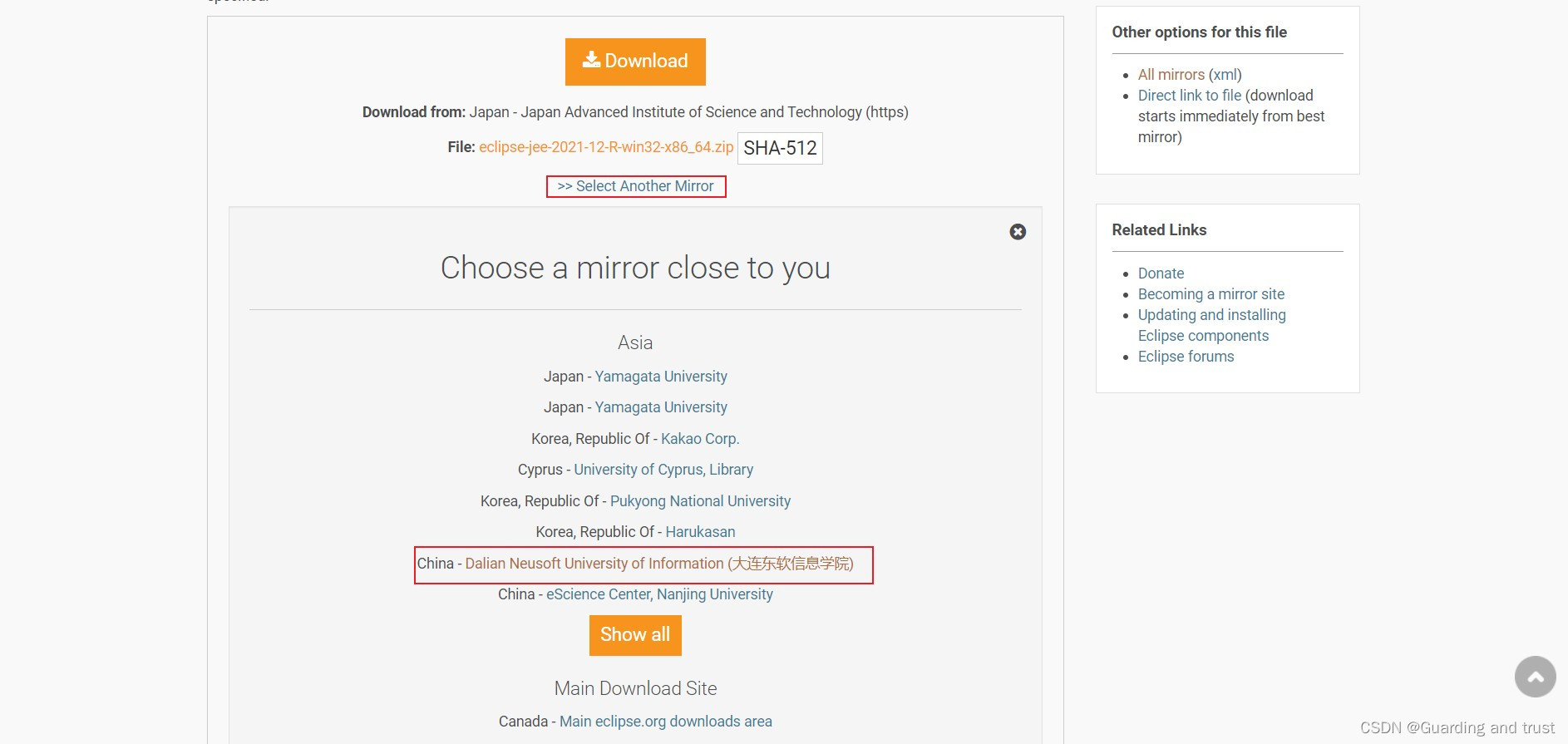Open Main eclipse.org downloads area link

coord(666,722)
